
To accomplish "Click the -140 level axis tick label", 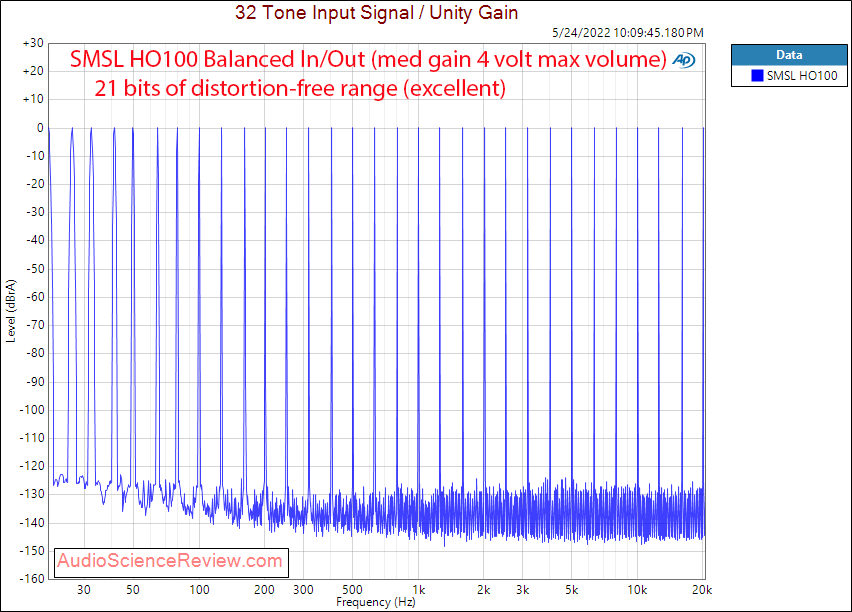I will (33, 523).
